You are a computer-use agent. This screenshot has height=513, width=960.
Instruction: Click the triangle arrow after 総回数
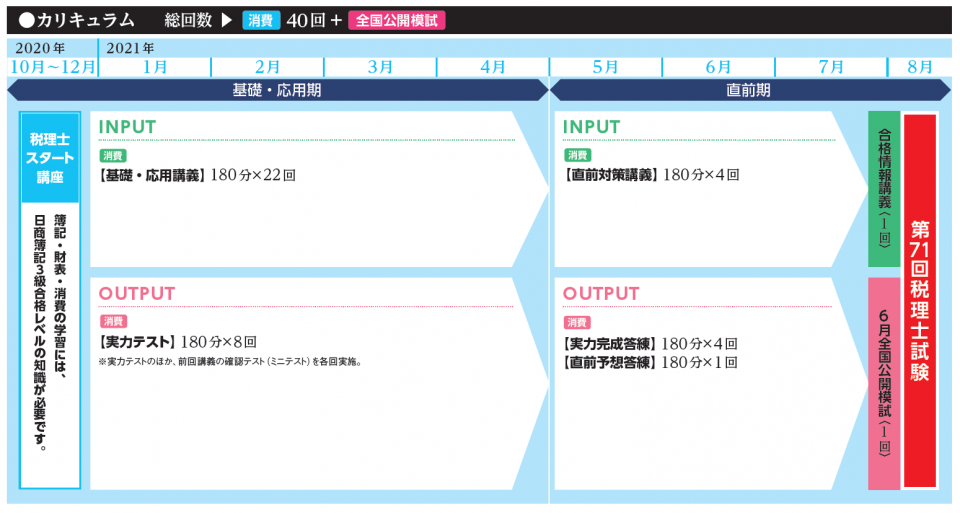coord(225,20)
